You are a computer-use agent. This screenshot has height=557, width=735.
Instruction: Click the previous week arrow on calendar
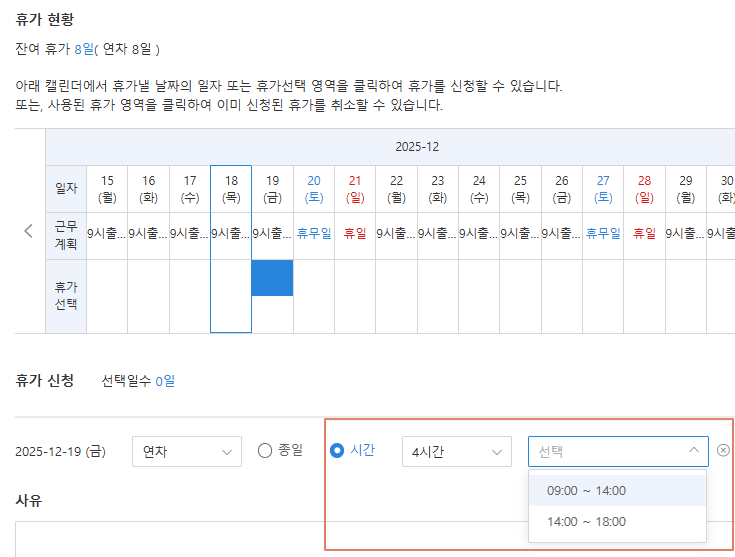pyautogui.click(x=28, y=231)
